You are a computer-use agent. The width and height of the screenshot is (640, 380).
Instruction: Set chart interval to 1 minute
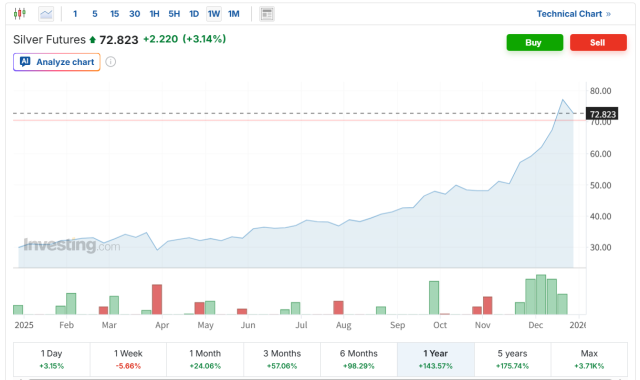pyautogui.click(x=75, y=14)
